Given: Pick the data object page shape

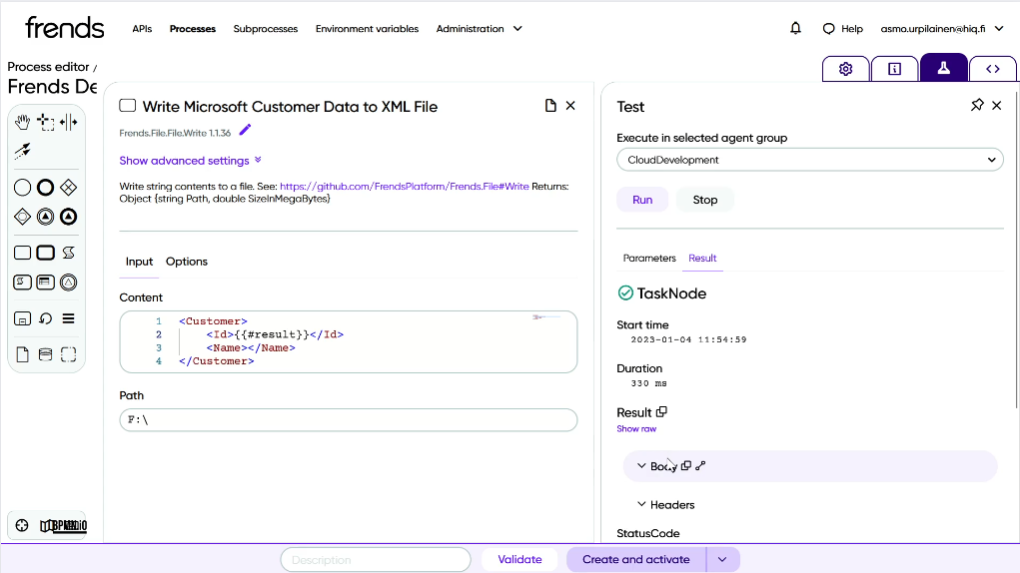Looking at the screenshot, I should pos(22,354).
